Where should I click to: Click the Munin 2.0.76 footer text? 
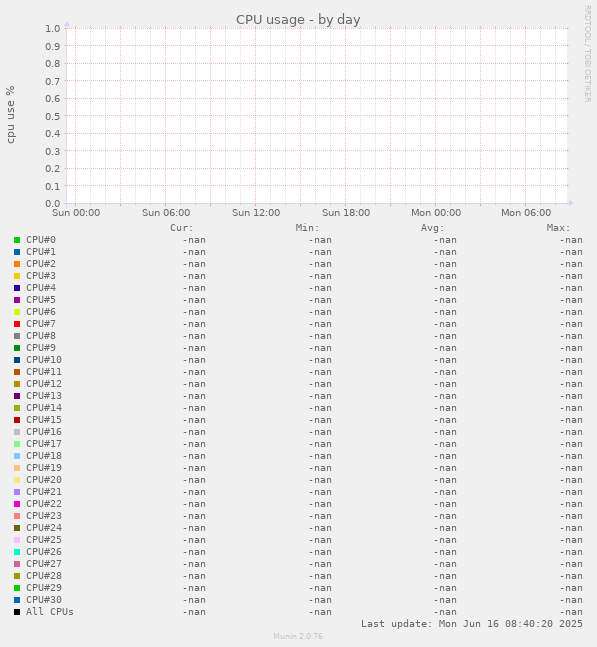coord(298,636)
